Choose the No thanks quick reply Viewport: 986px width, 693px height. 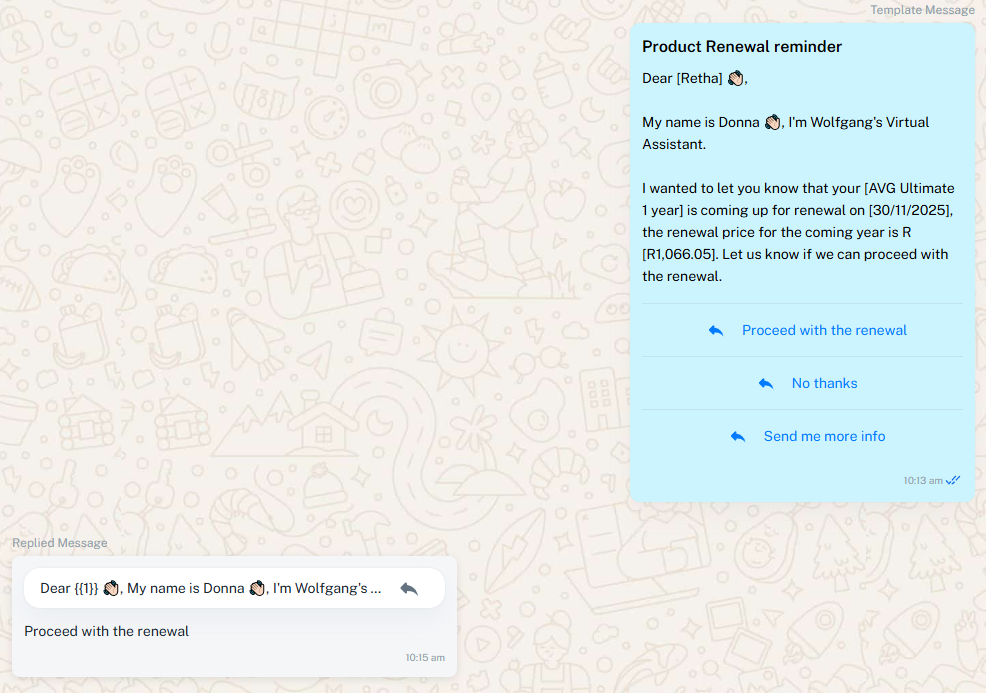pyautogui.click(x=824, y=384)
